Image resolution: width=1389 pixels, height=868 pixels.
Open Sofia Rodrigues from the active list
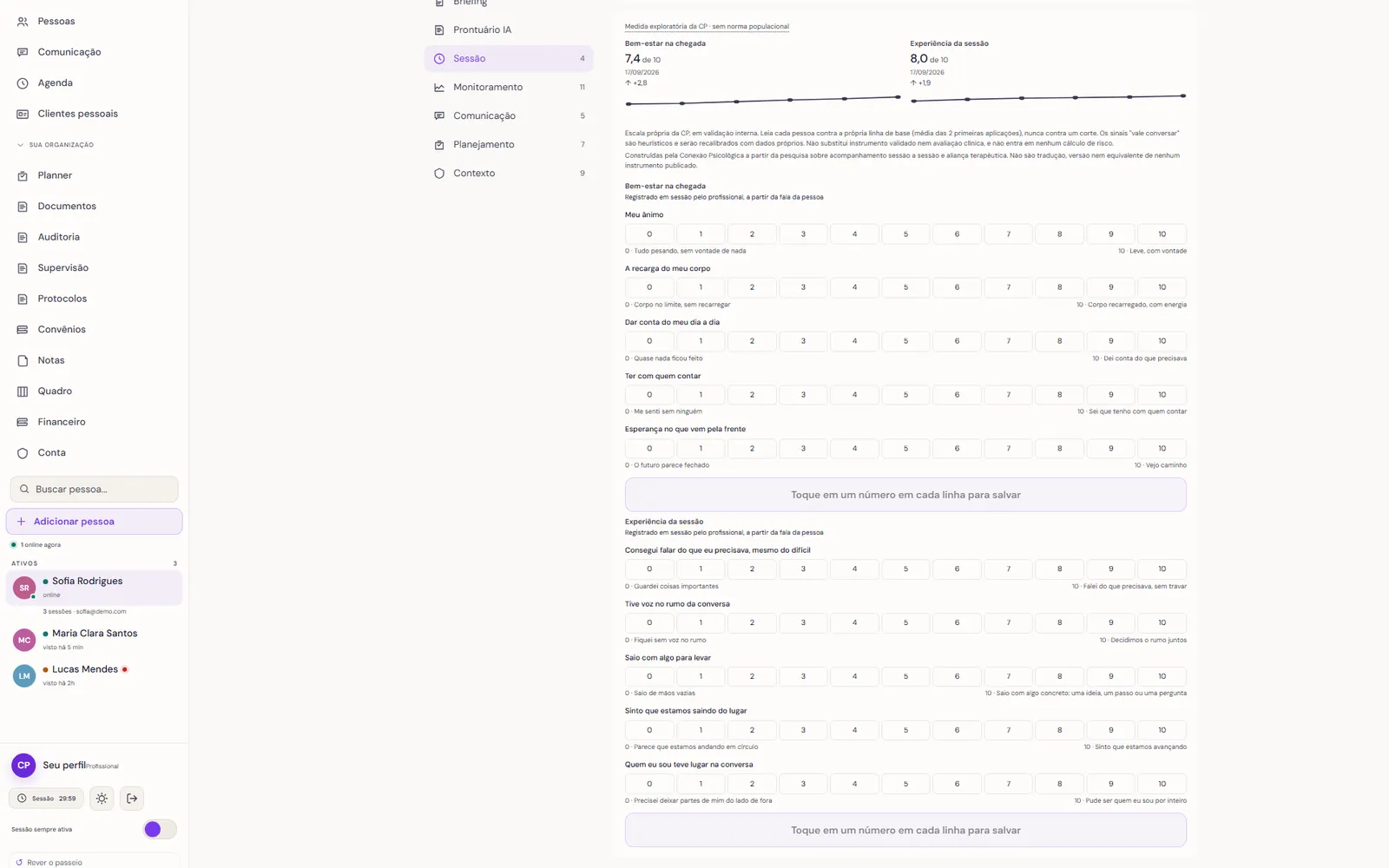click(x=94, y=588)
